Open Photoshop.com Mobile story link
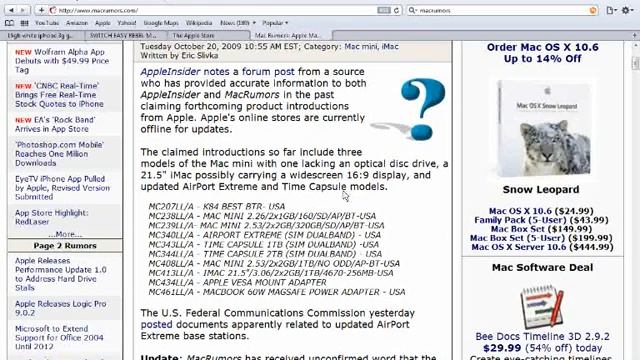The height and width of the screenshot is (360, 640). pyautogui.click(x=60, y=154)
